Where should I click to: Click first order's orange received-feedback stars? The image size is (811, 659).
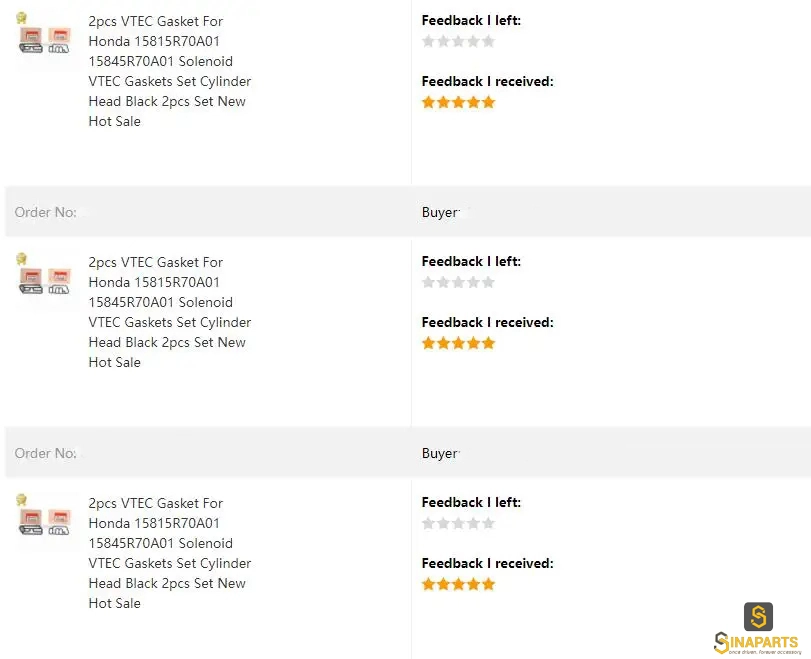click(x=458, y=102)
